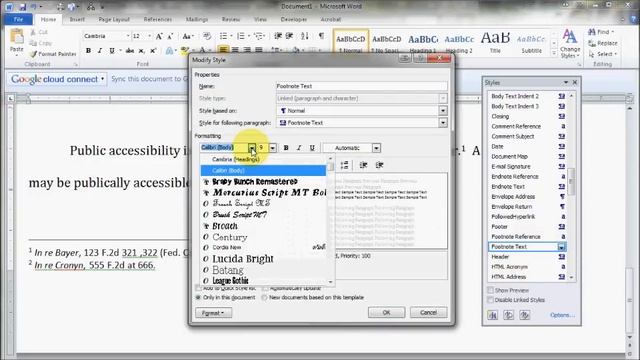Click the Sort icon in the ribbon

pos(305,36)
